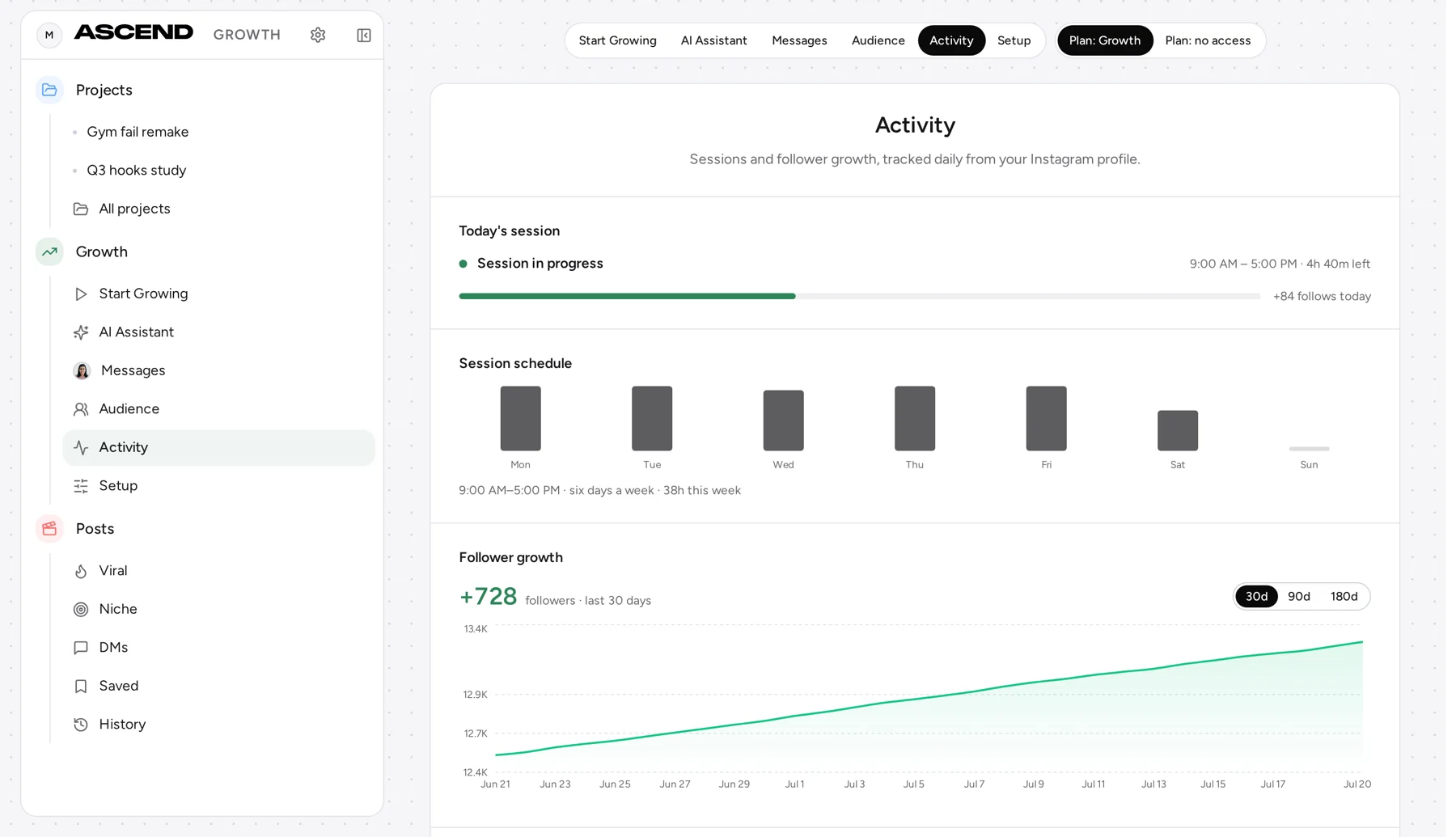Click the Tue schedule bar
This screenshot has height=837, width=1456.
[x=652, y=418]
